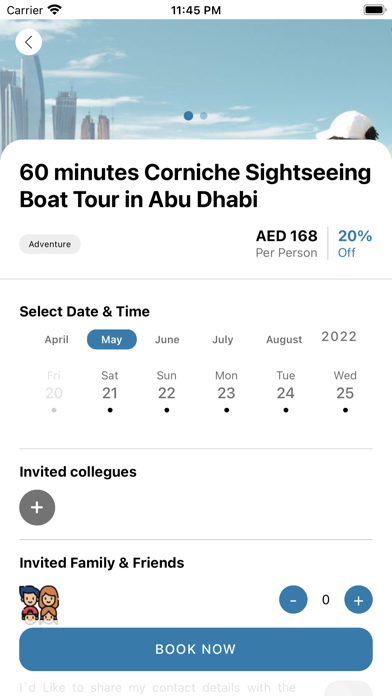Pick Monday 23 date
392x696 pixels.
pyautogui.click(x=226, y=391)
